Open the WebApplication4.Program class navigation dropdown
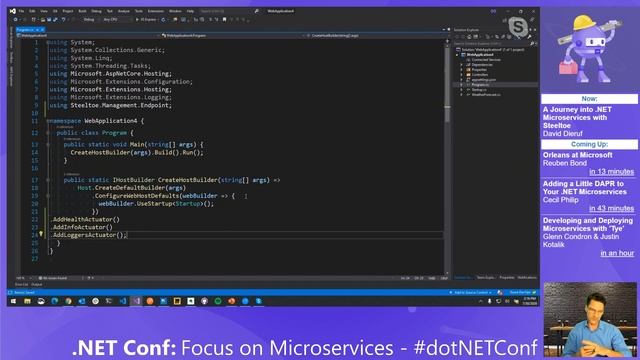 click(231, 36)
